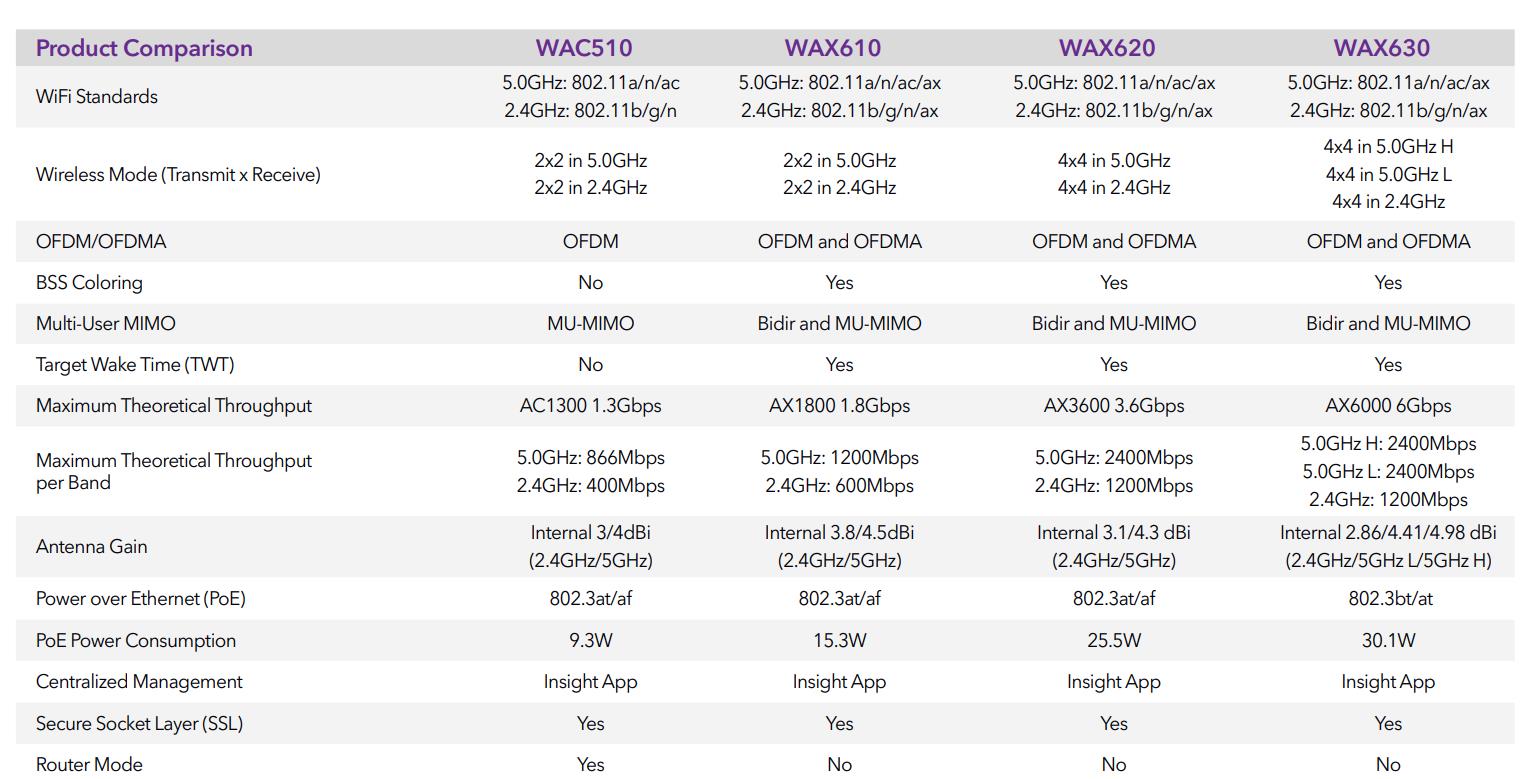1540x779 pixels.
Task: Click the WAX620 column header
Action: 1107,48
